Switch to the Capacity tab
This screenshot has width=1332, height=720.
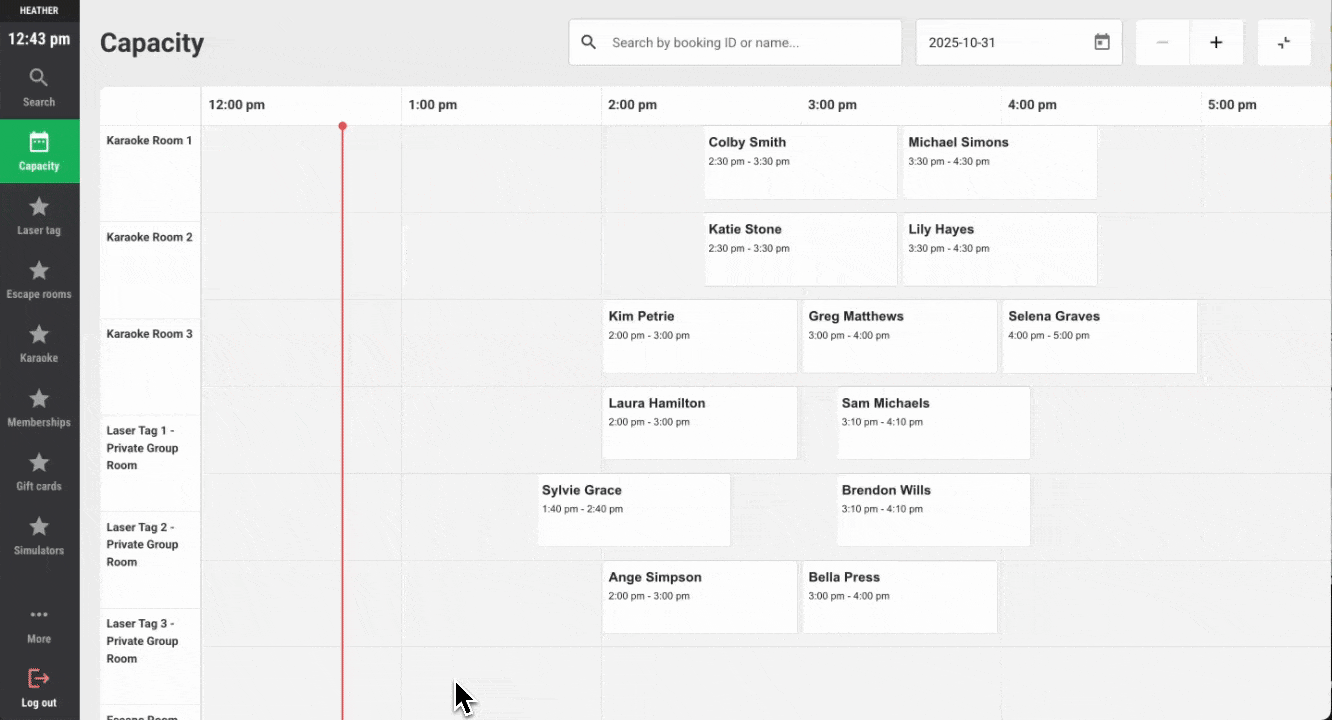(x=39, y=151)
